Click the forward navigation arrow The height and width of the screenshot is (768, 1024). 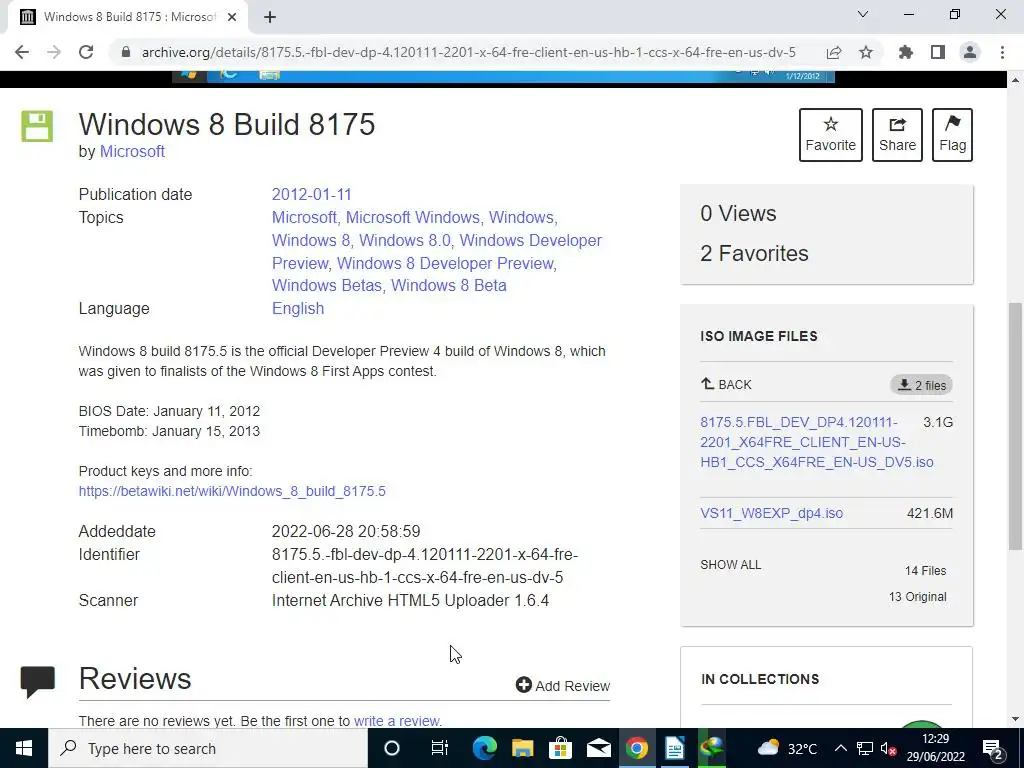[x=54, y=52]
